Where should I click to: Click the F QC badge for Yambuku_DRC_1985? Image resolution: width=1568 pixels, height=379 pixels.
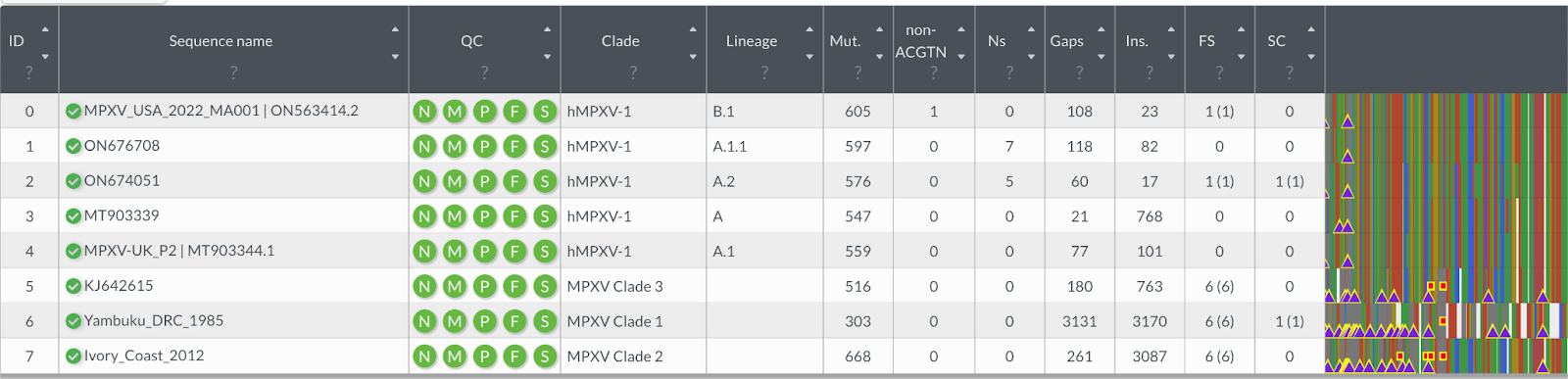pos(514,321)
